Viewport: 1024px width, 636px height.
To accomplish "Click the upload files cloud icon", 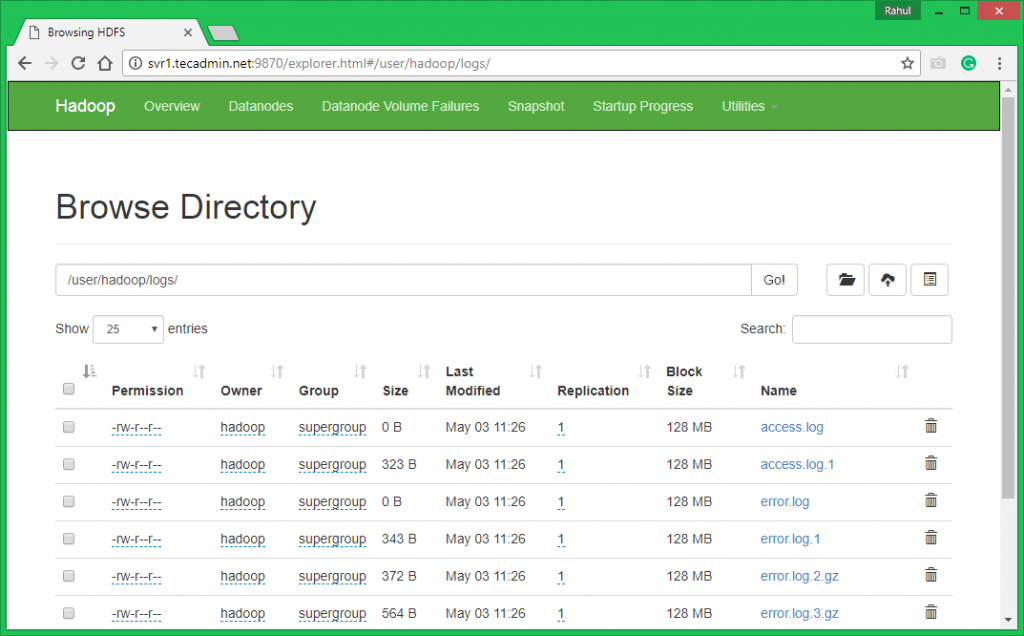I will pyautogui.click(x=887, y=280).
